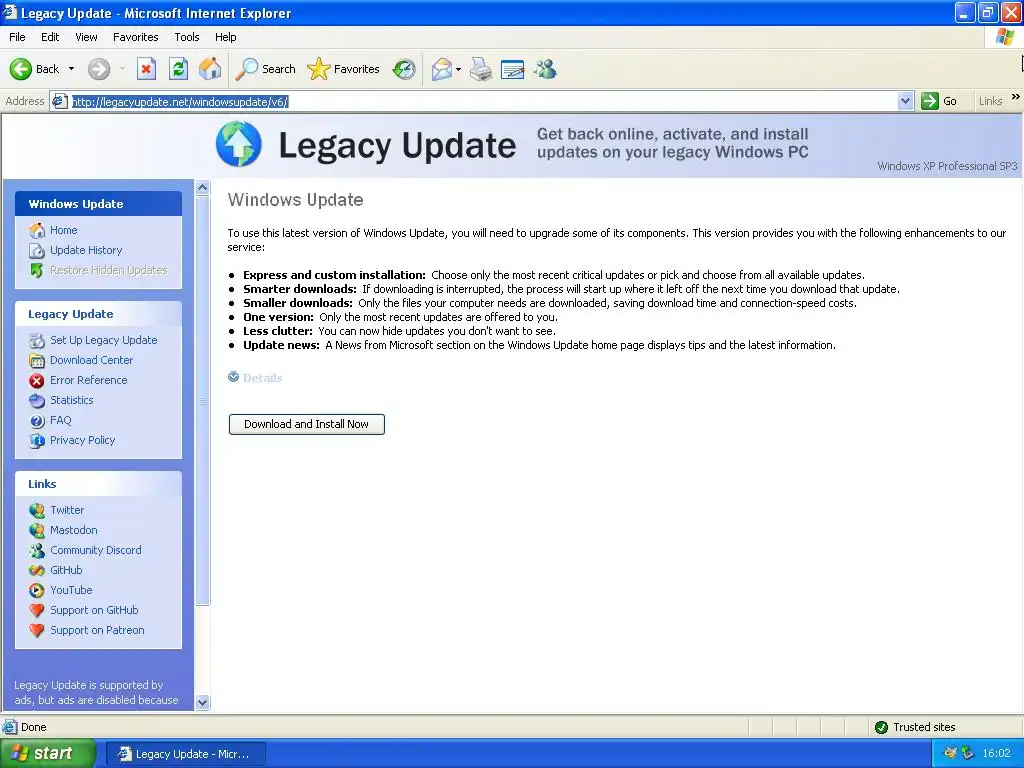The width and height of the screenshot is (1024, 768).
Task: Print the page with the printer icon
Action: pyautogui.click(x=481, y=69)
